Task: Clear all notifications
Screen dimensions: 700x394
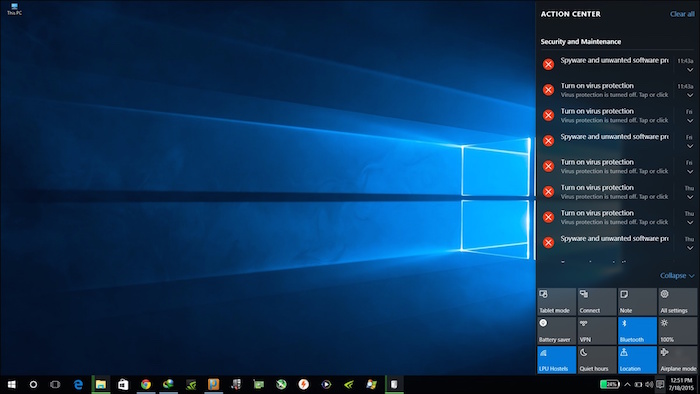Action: click(682, 14)
